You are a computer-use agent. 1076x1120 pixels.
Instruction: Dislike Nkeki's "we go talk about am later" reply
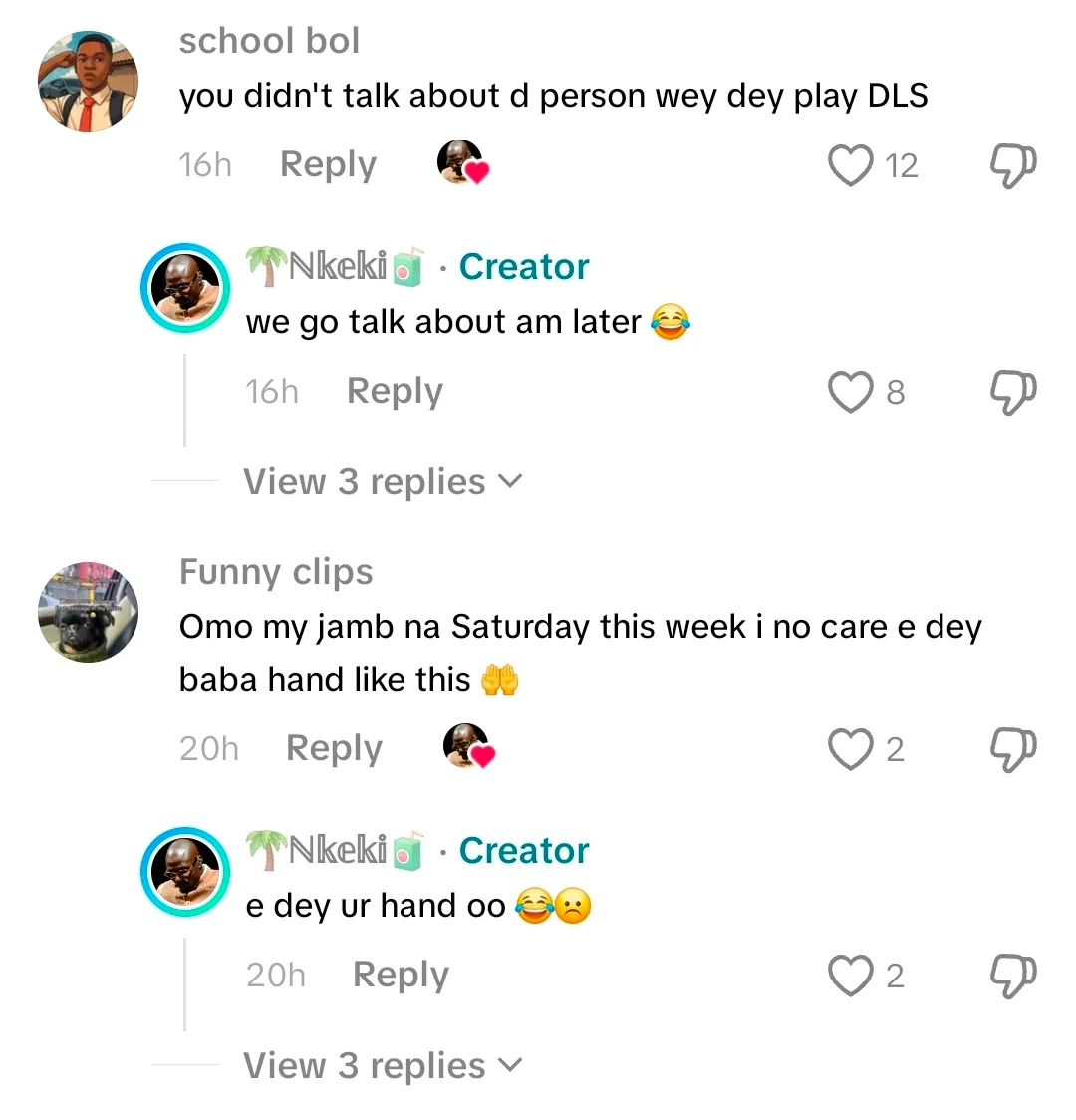click(1012, 392)
